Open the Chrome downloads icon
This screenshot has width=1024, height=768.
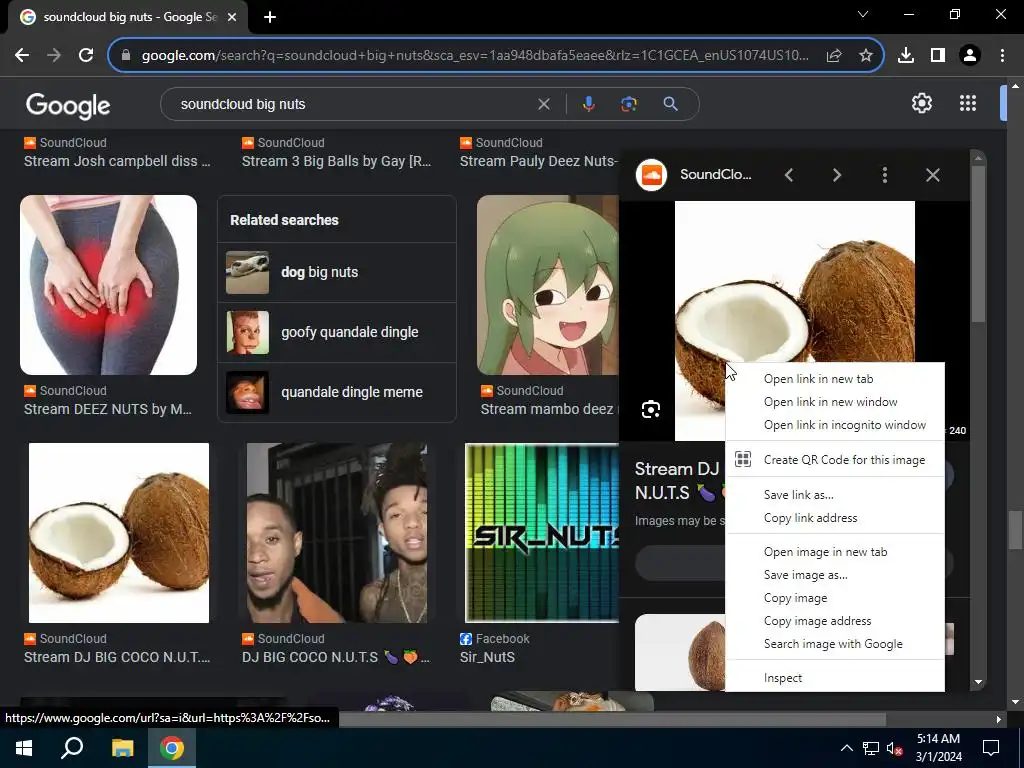906,56
